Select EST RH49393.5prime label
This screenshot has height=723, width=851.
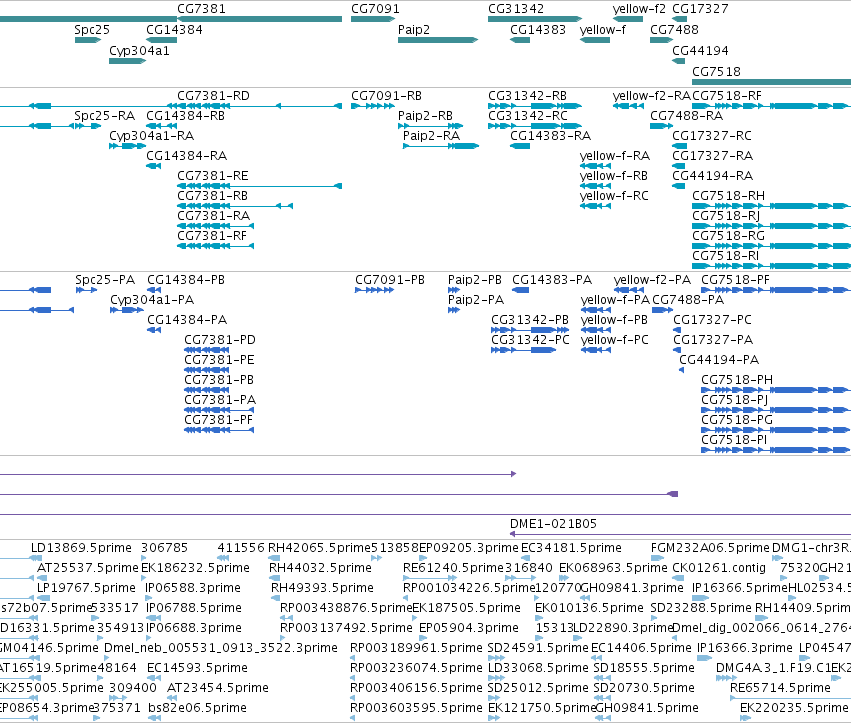322,588
